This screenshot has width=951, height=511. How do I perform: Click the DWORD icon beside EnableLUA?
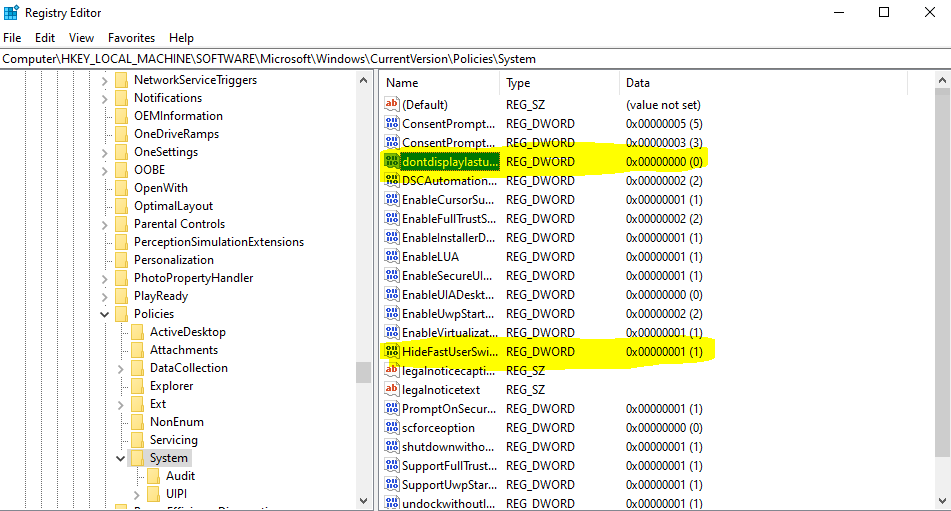click(x=392, y=256)
